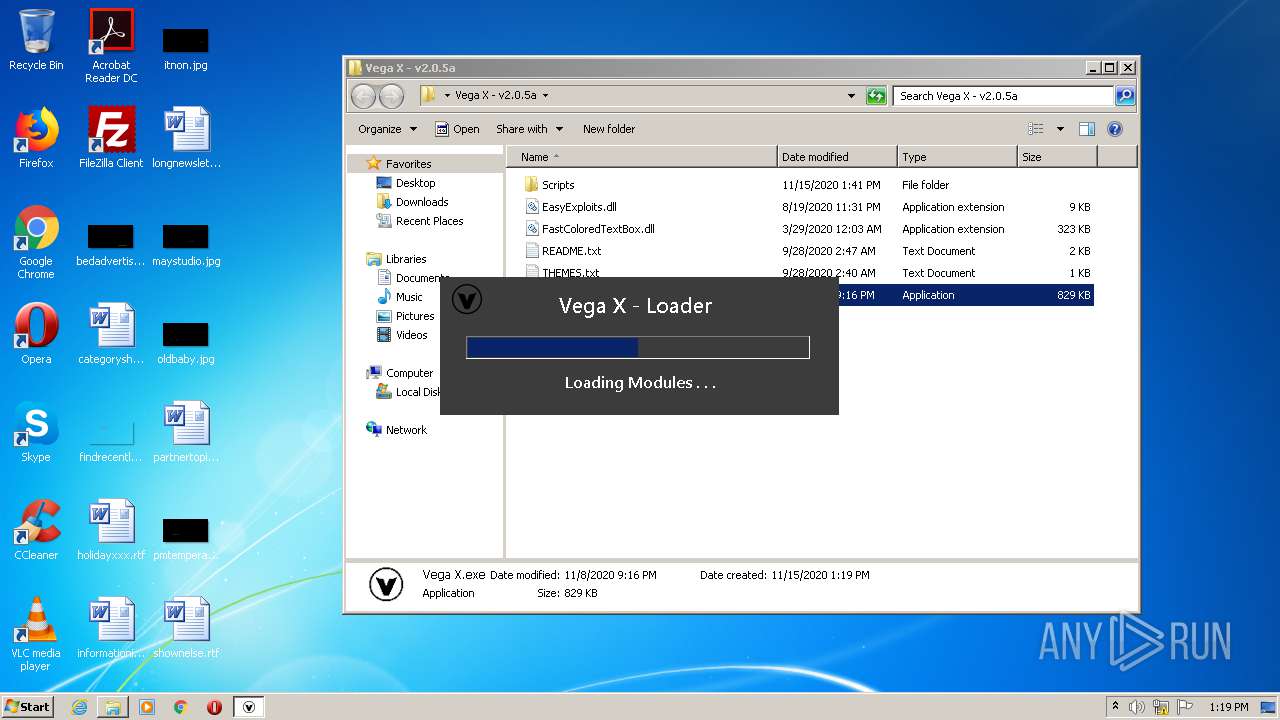1280x720 pixels.
Task: Open the Recycle Bin desktop icon
Action: [36, 41]
